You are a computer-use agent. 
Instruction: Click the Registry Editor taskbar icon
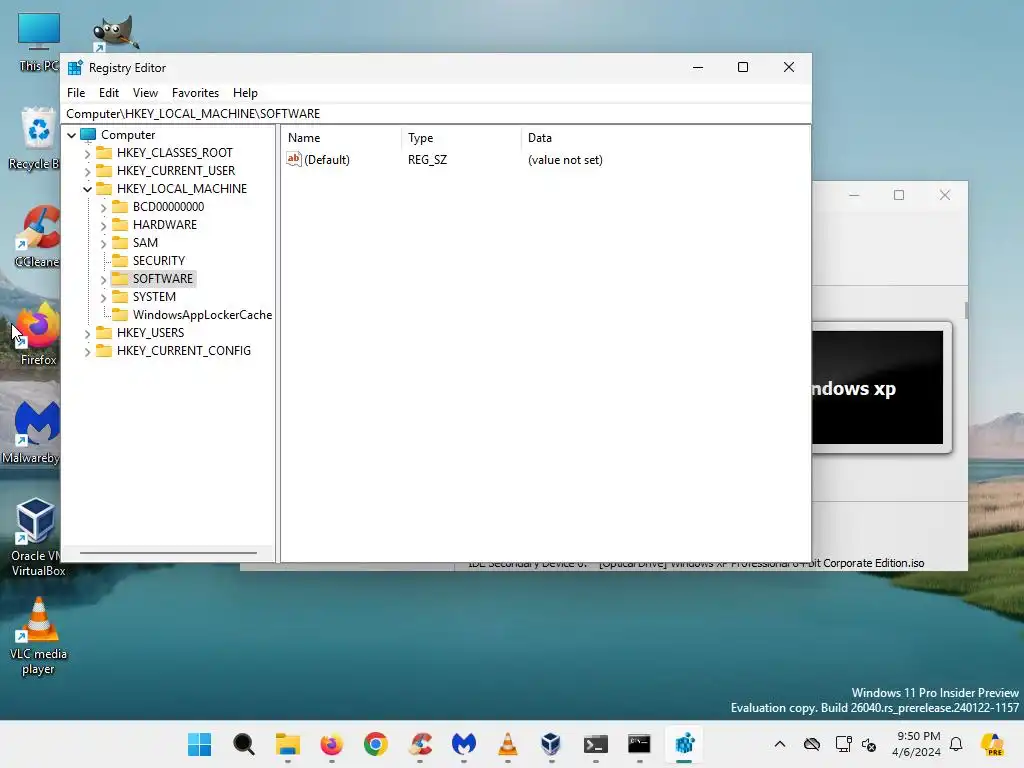(x=684, y=744)
